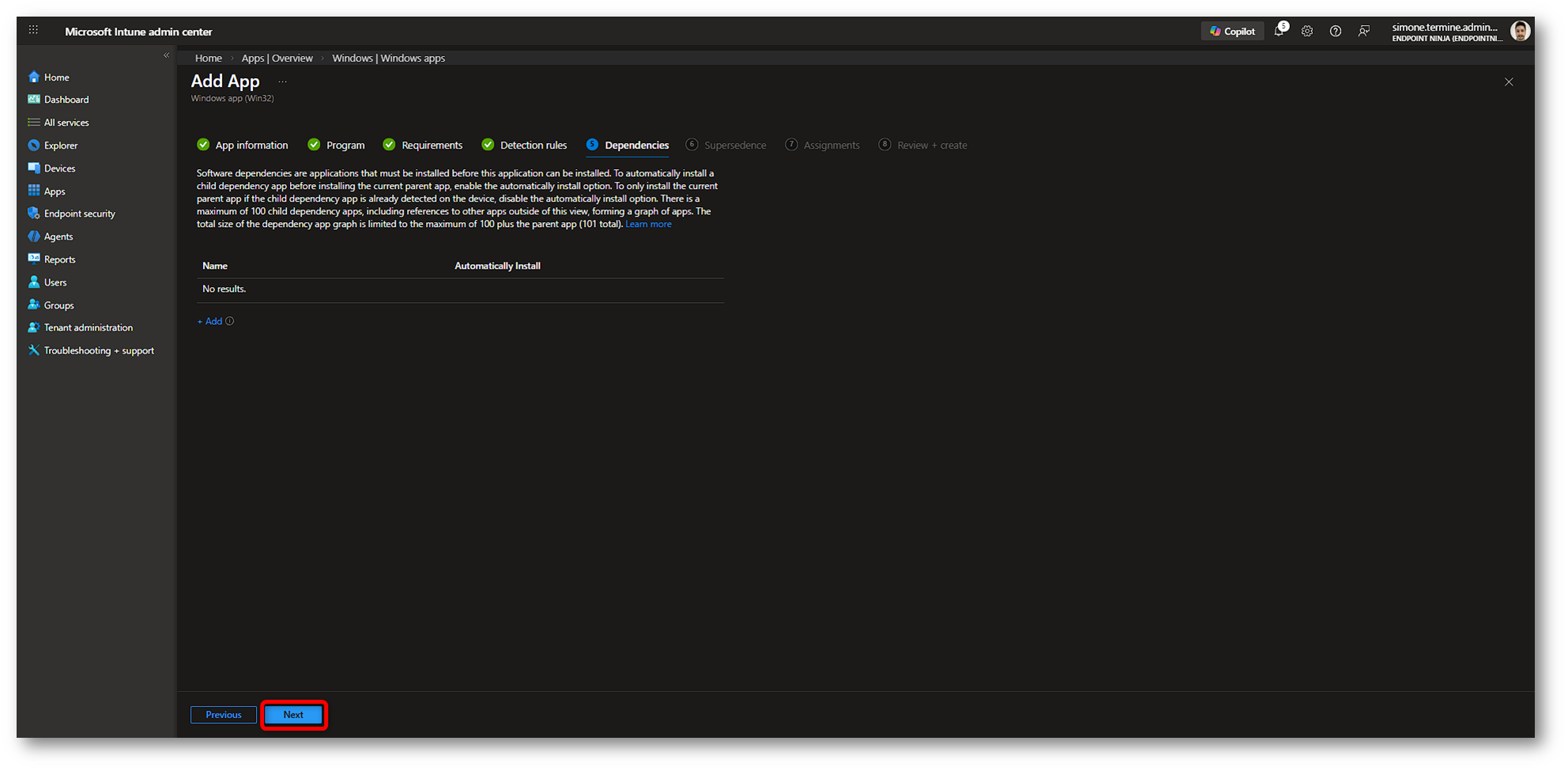Click the Troubleshooting + support wrench icon
This screenshot has width=1568, height=771.
point(34,350)
